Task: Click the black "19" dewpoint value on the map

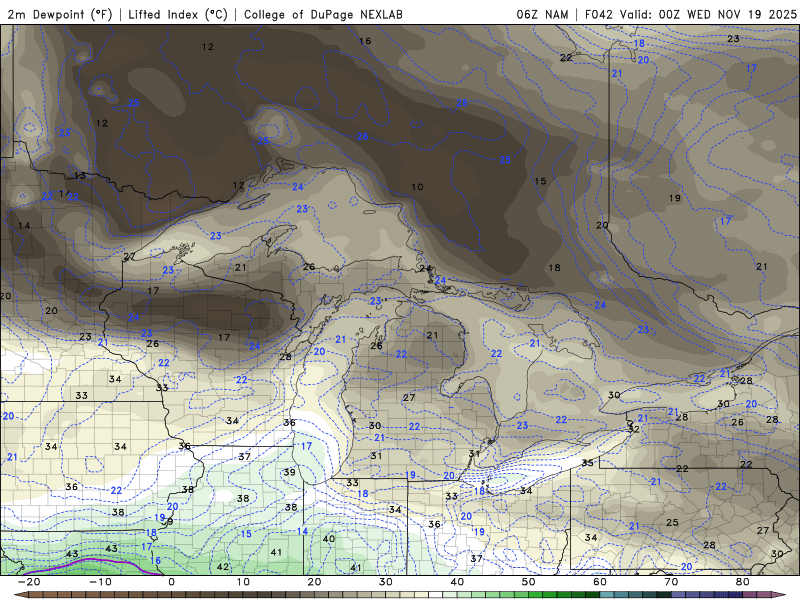Action: tap(675, 198)
